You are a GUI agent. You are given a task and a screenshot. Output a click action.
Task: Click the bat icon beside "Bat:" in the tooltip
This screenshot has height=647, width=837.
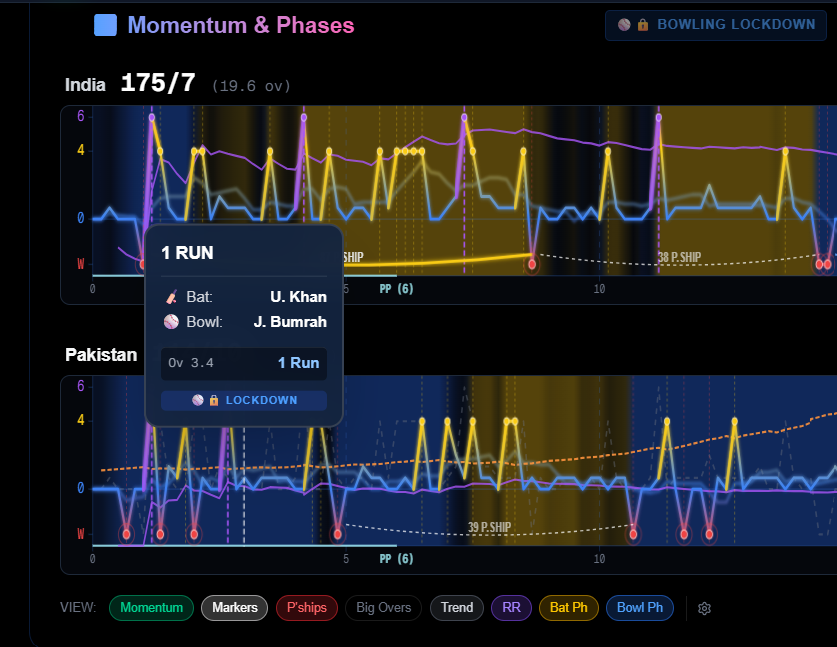click(174, 297)
